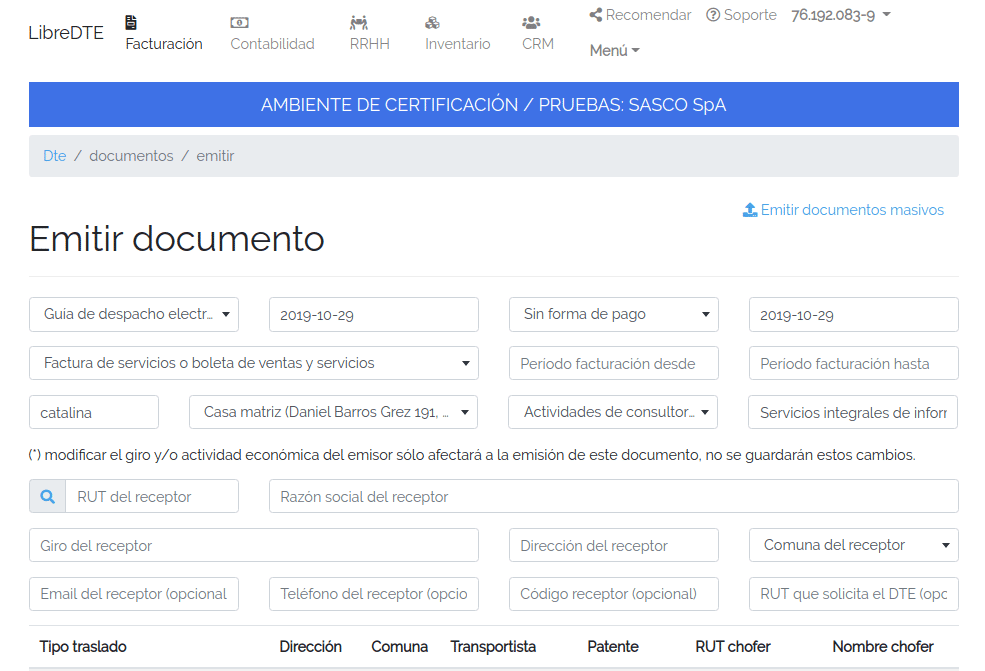
Task: Open the Menú dropdown
Action: pos(612,49)
